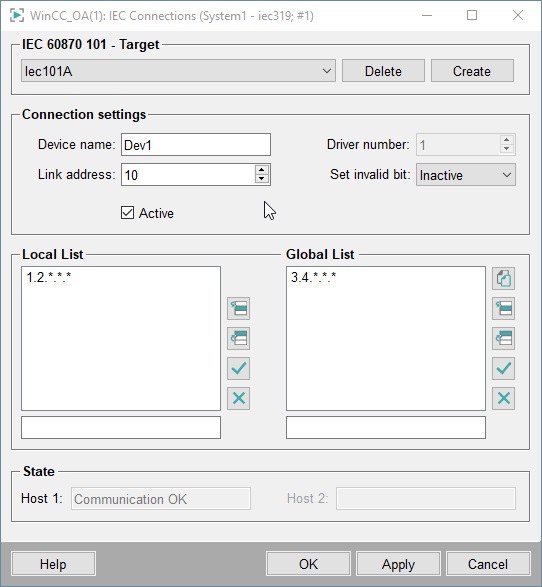Decrease Link address with down arrow
Screen dimensions: 542x587
coord(262,179)
